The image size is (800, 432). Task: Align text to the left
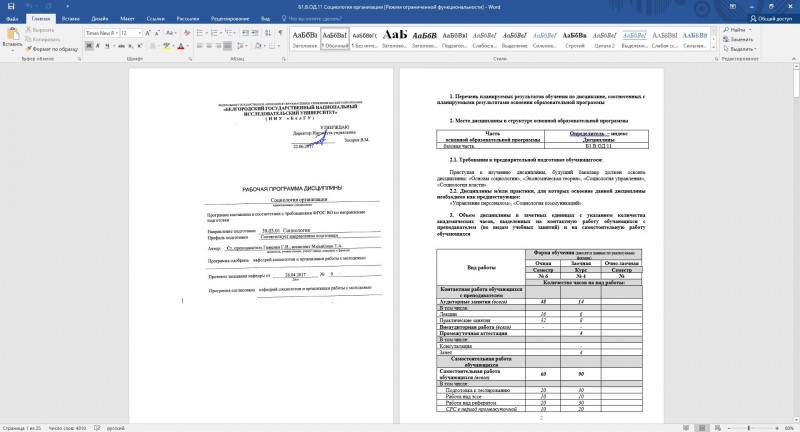pos(199,46)
